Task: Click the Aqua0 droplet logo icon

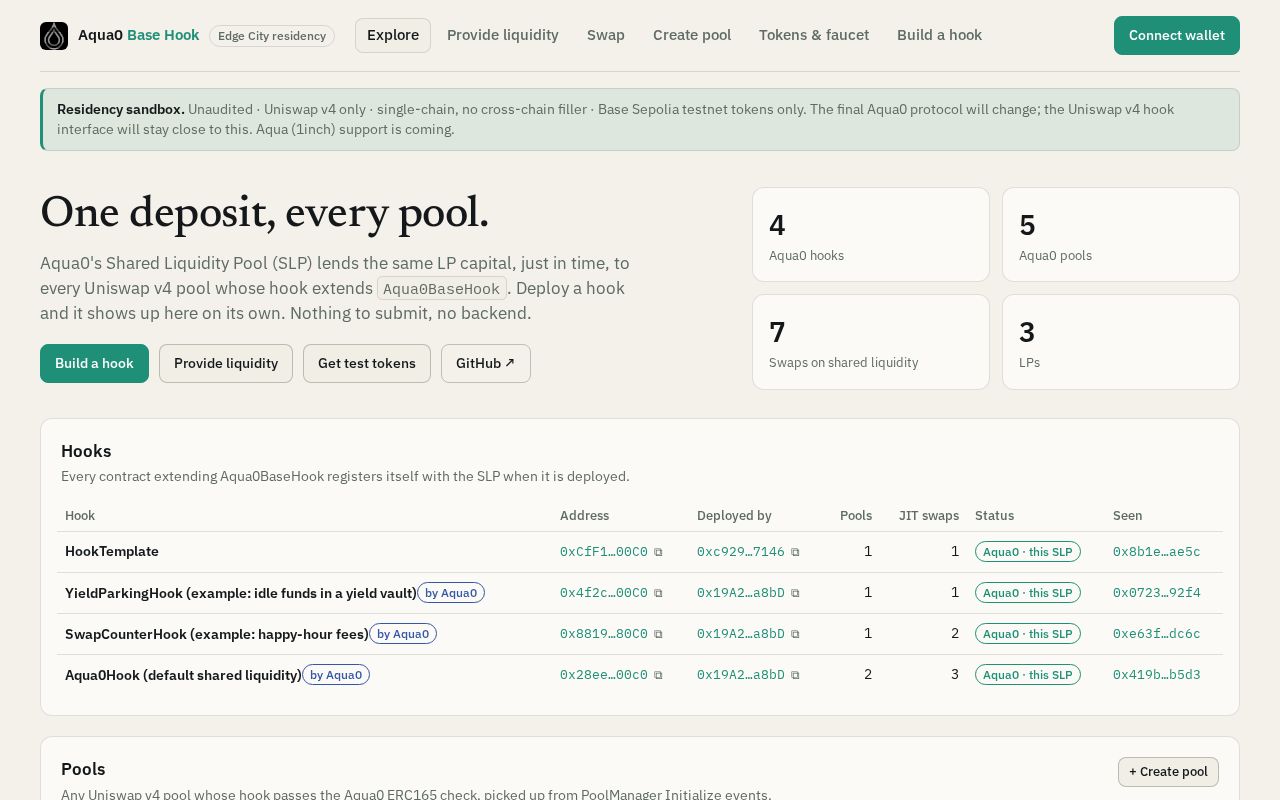Action: tap(54, 36)
